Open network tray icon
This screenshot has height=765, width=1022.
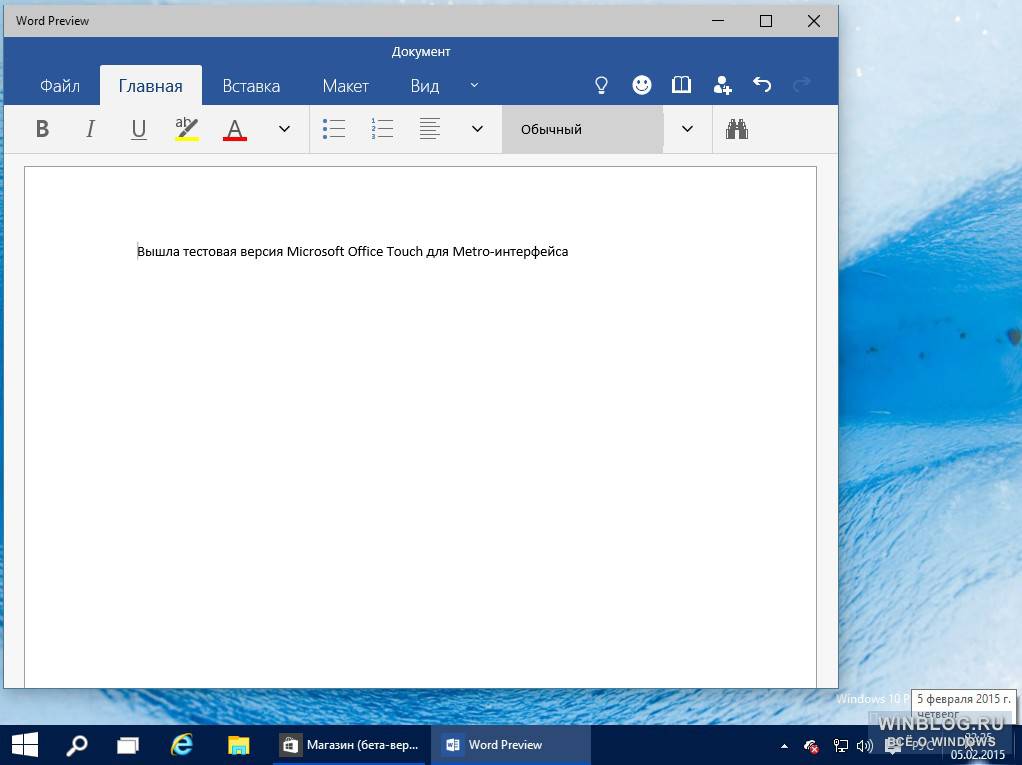[x=841, y=746]
